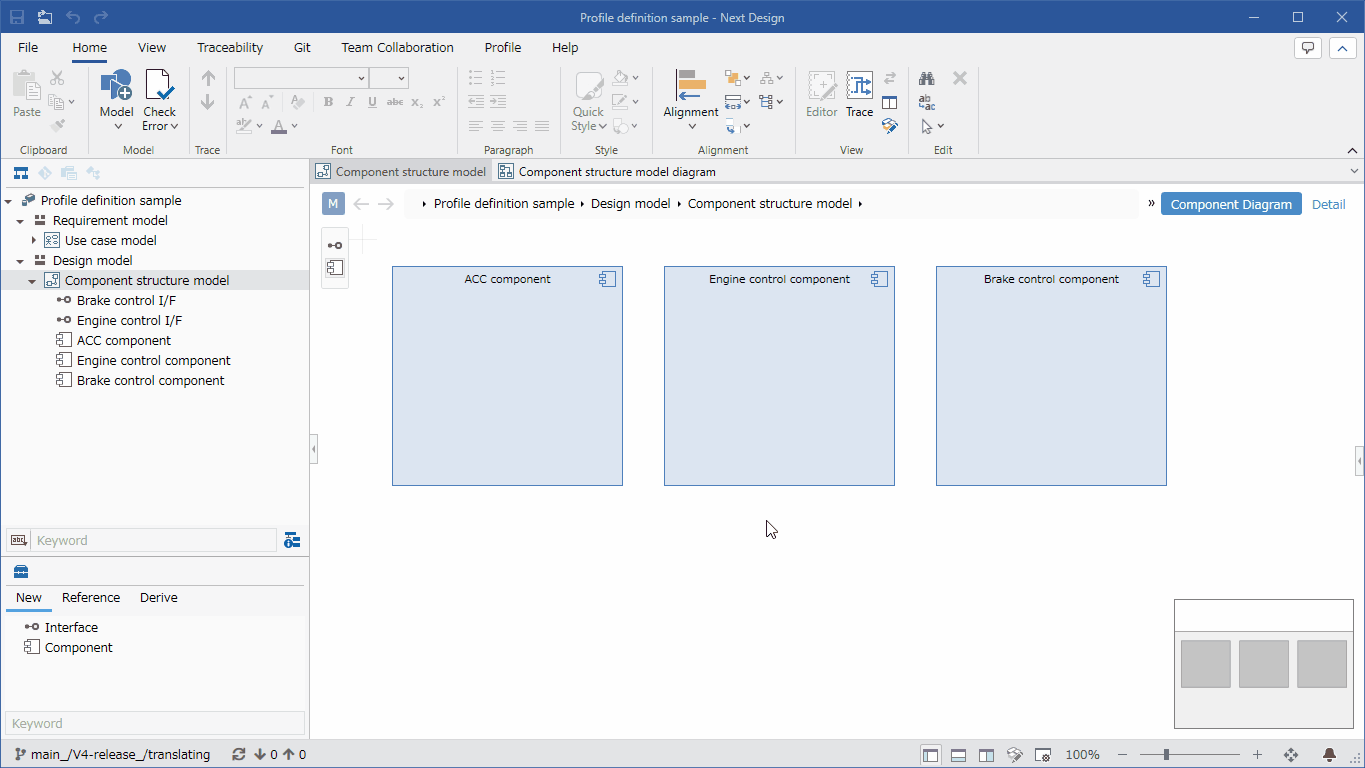Click the Save icon in title bar
This screenshot has width=1365, height=768.
[17, 17]
